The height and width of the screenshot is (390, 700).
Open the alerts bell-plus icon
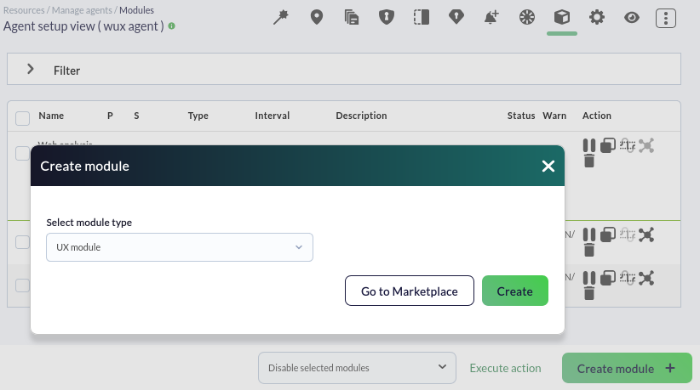coord(491,17)
